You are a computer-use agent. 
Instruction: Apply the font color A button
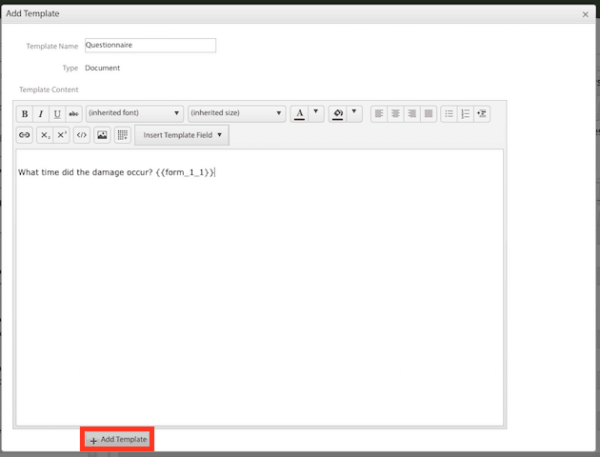pyautogui.click(x=300, y=114)
